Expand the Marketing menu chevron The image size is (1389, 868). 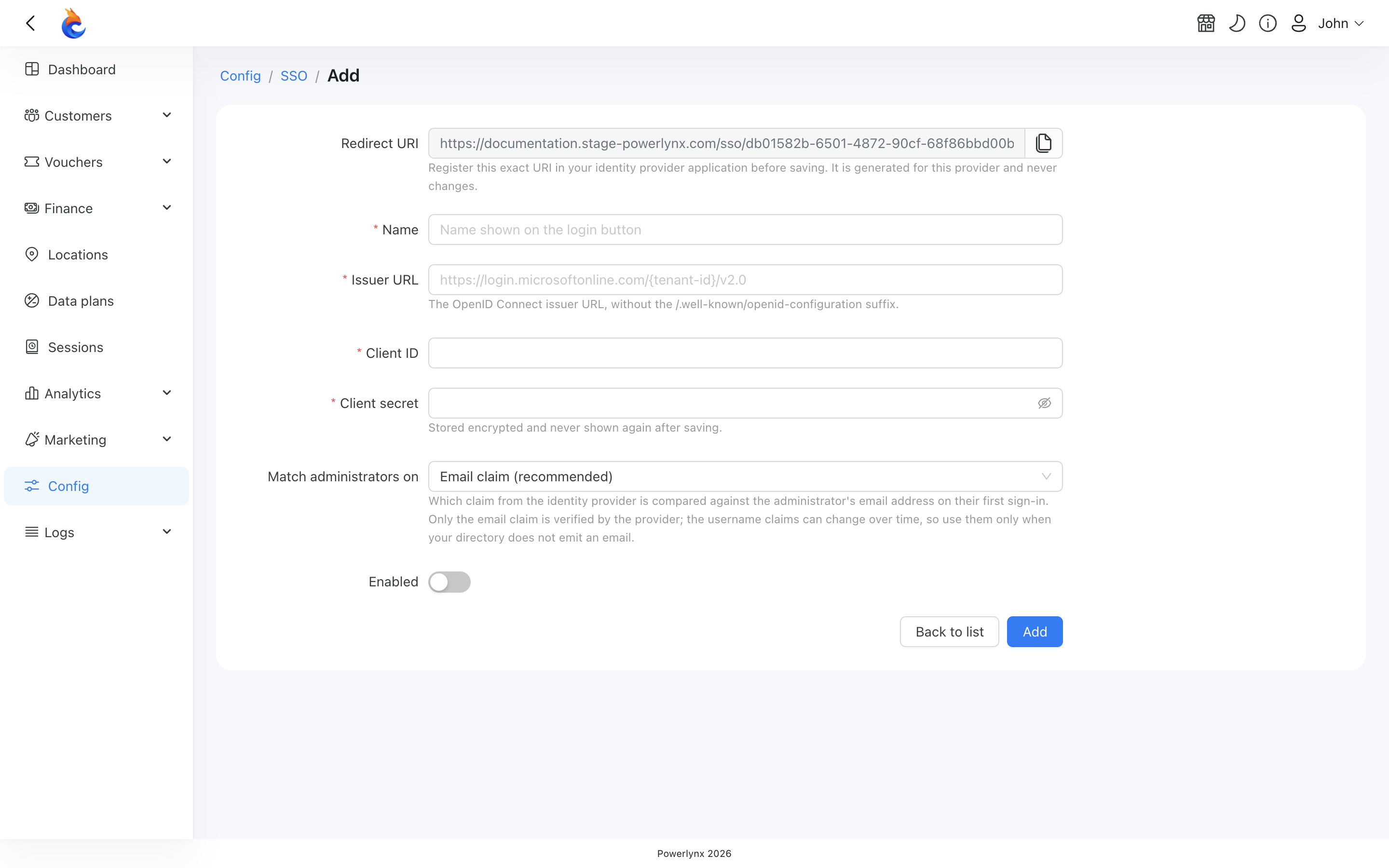[167, 439]
